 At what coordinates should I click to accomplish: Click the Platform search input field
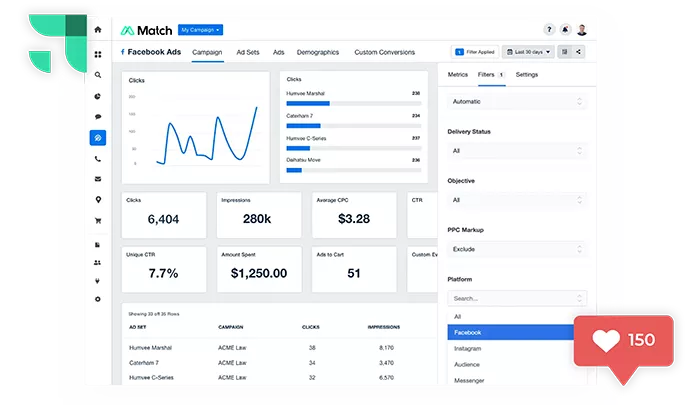(510, 298)
